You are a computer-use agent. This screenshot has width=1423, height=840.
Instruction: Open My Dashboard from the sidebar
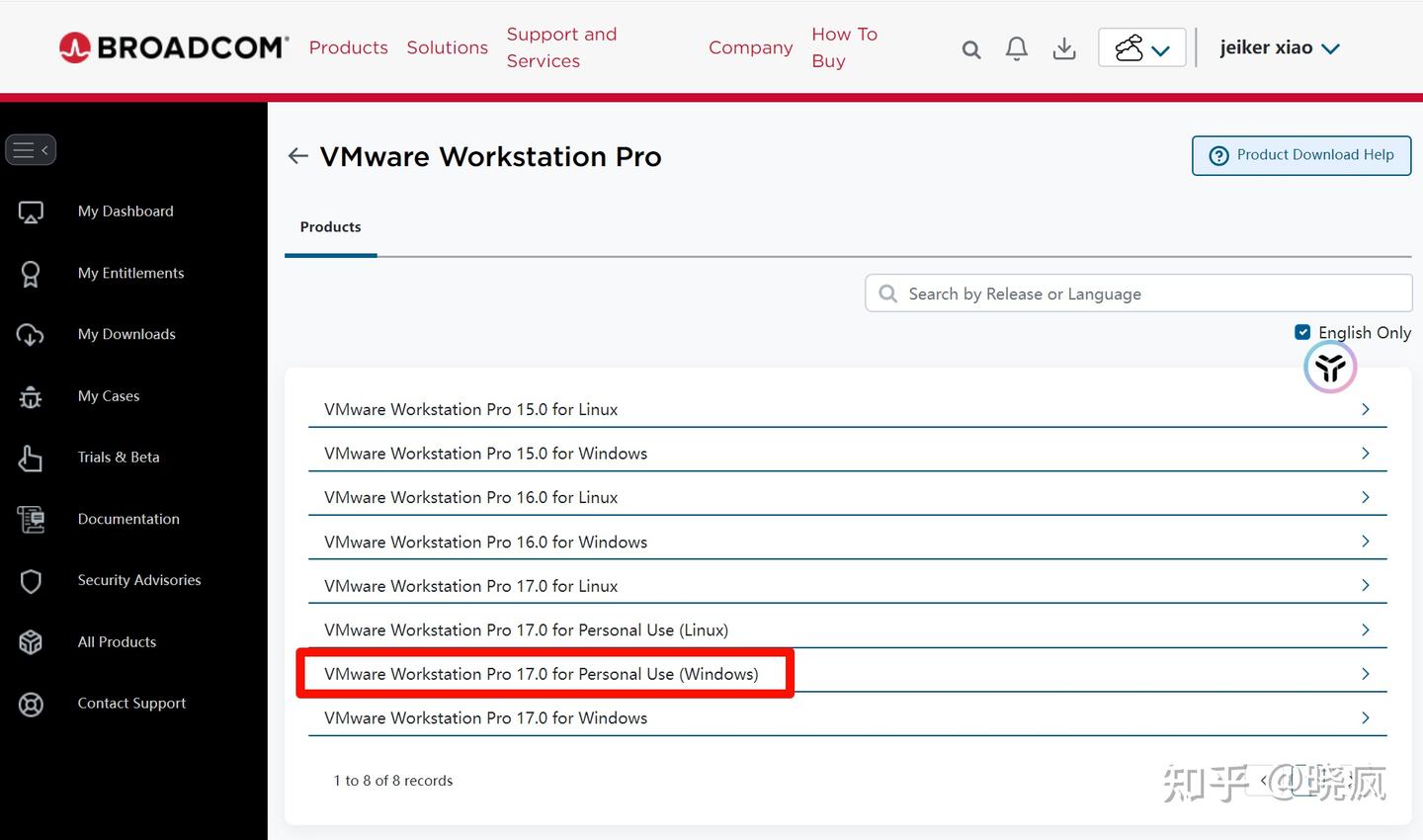[126, 210]
